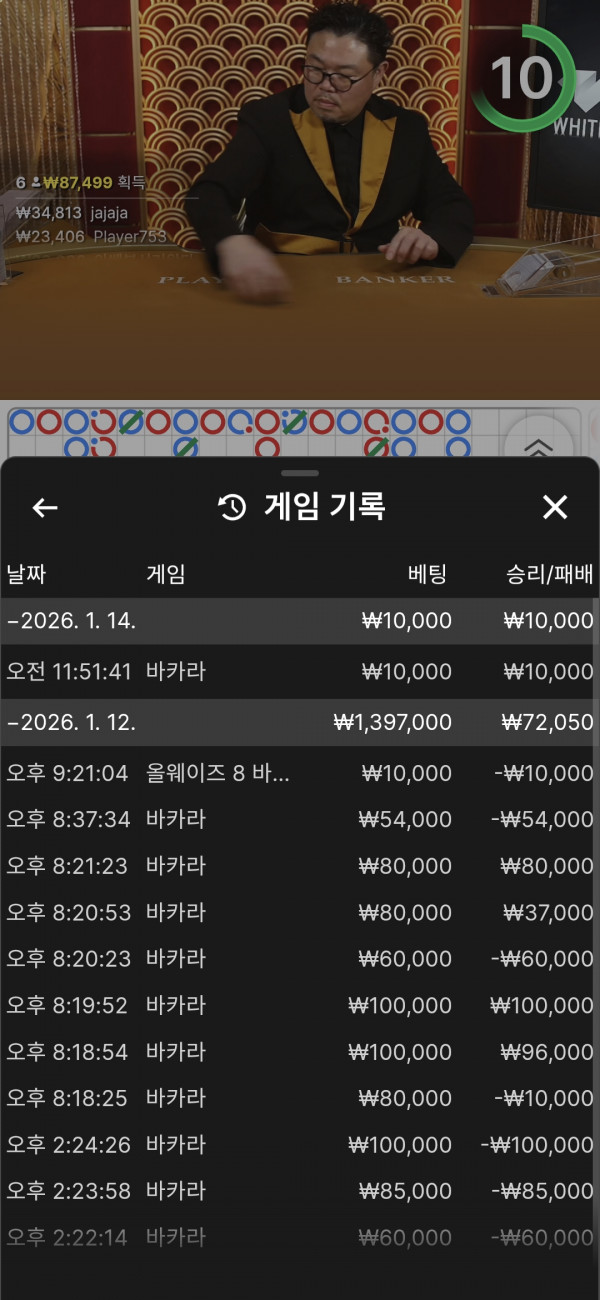Tap the -₩100,000 loss amount
The height and width of the screenshot is (1300, 600).
coord(537,1144)
